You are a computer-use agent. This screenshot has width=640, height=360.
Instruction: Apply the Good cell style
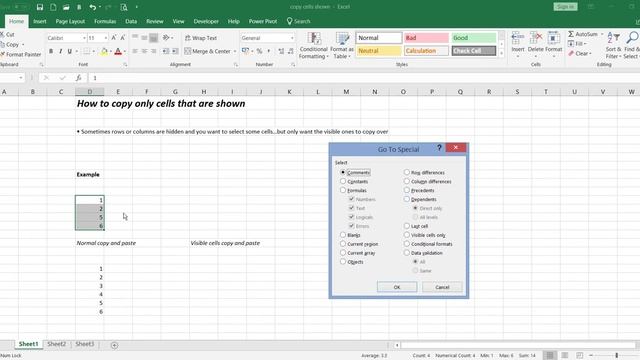473,38
